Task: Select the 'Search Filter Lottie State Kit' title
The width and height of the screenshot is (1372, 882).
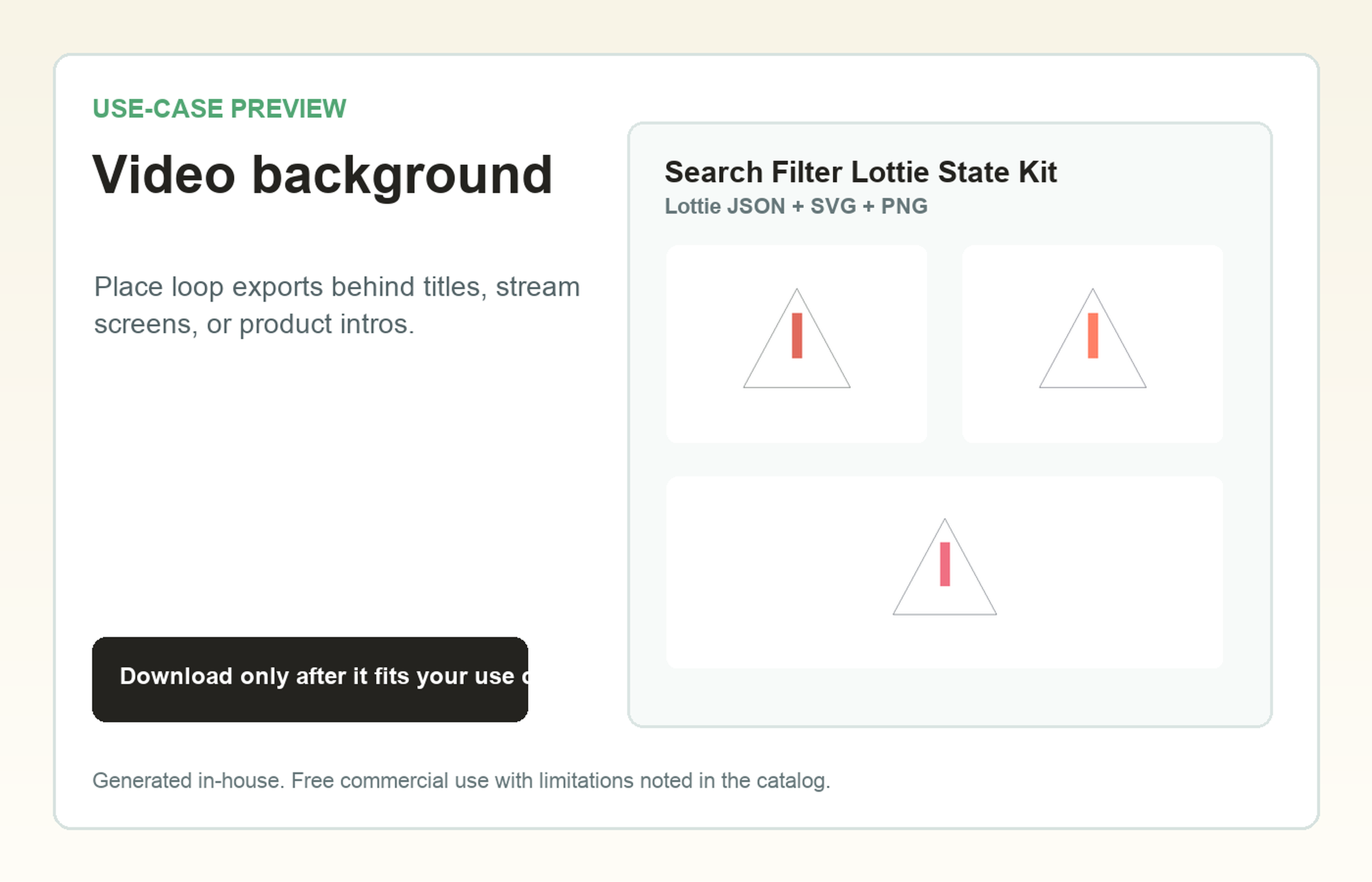Action: point(860,172)
